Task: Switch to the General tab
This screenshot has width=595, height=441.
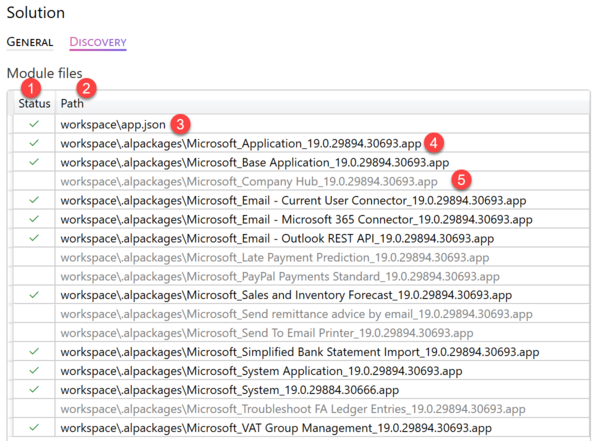Action: (30, 42)
